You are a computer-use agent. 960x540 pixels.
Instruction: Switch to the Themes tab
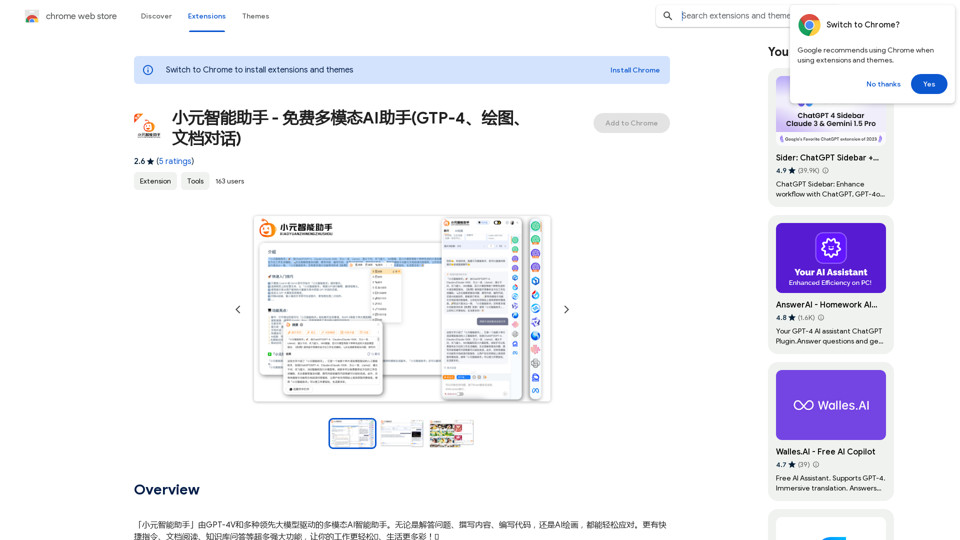(x=255, y=17)
